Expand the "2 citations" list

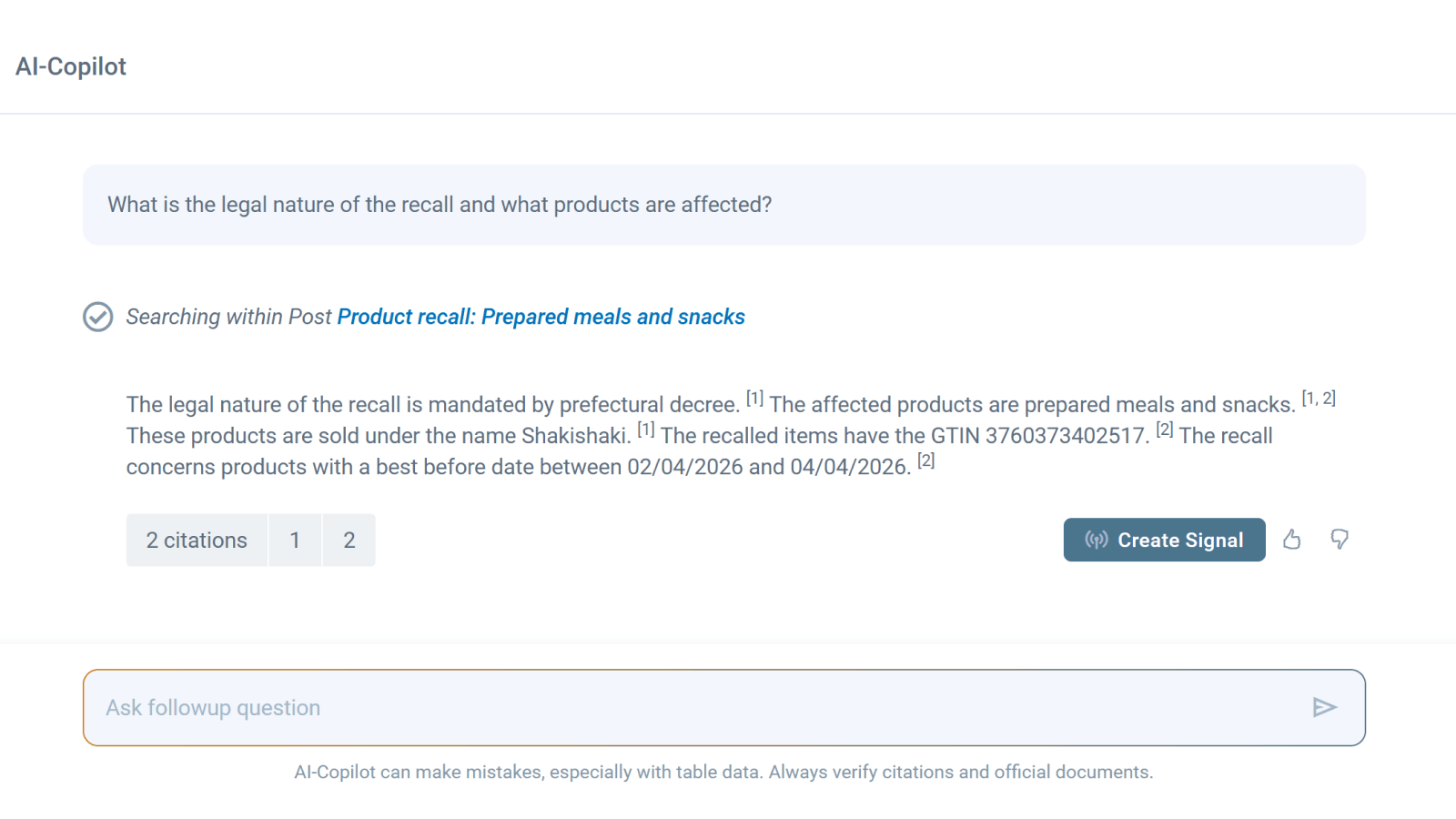[197, 541]
